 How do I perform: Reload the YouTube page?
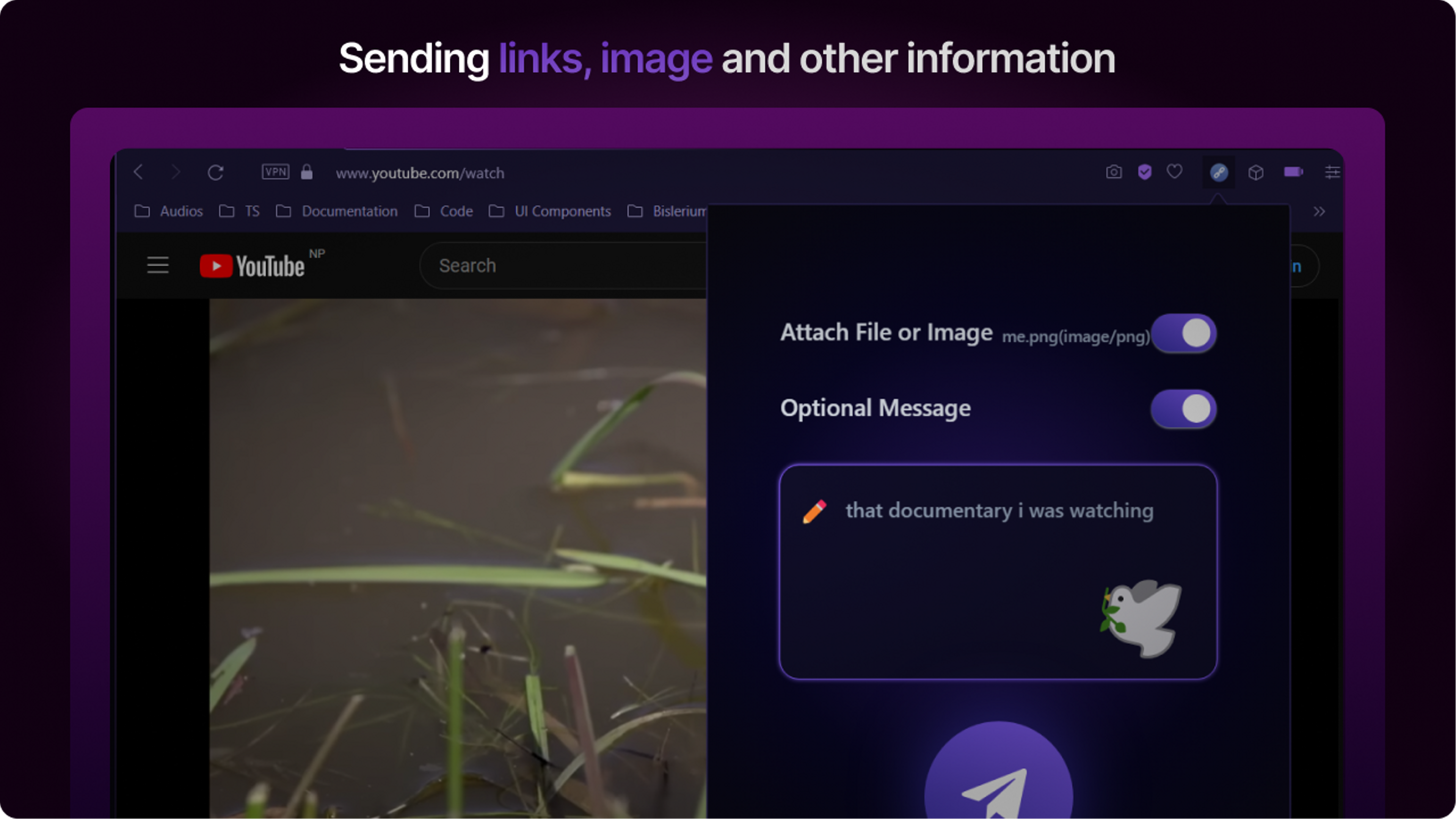215,173
